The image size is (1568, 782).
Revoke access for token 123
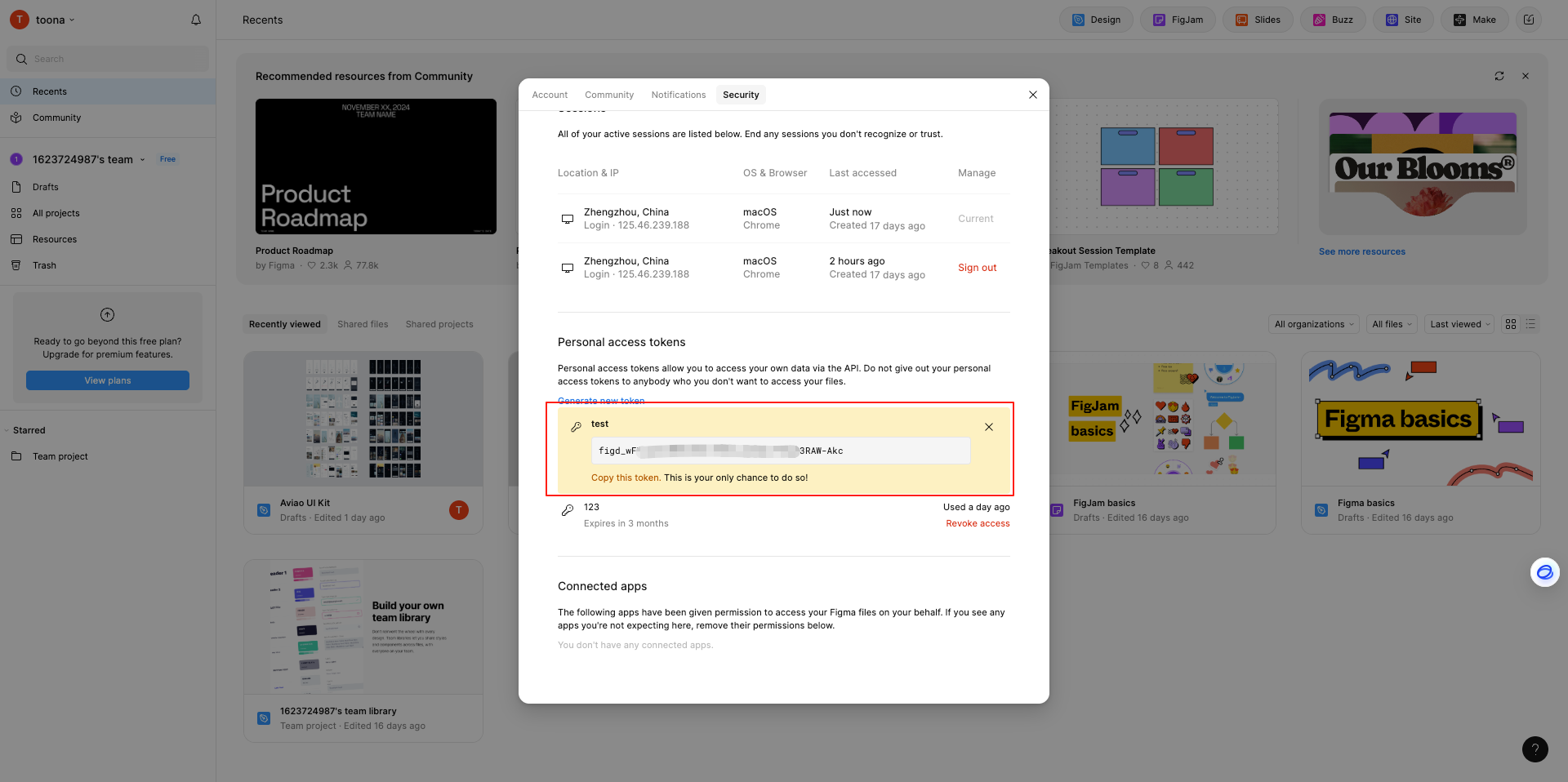point(978,523)
